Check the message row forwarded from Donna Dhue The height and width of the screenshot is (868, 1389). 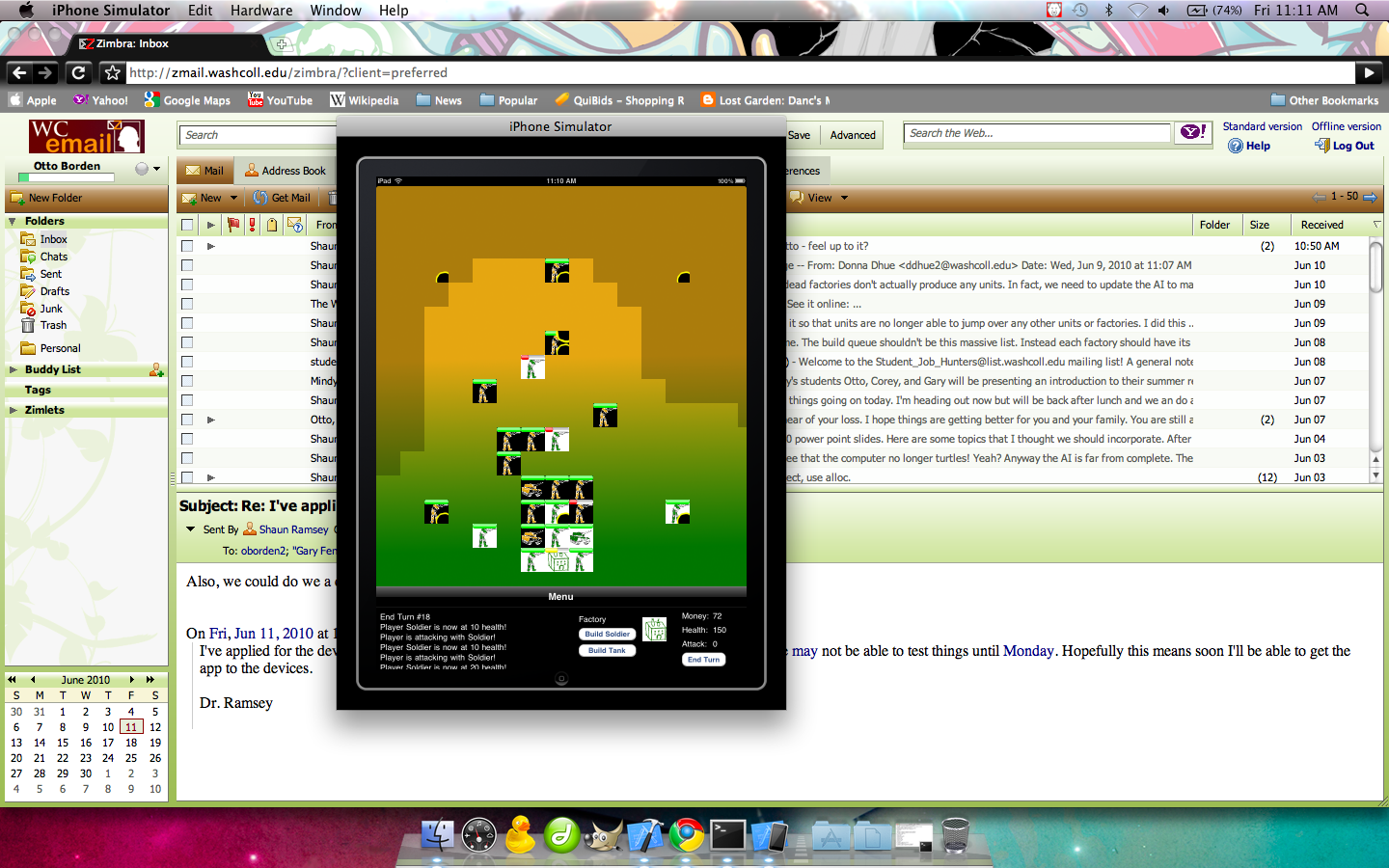click(x=187, y=265)
